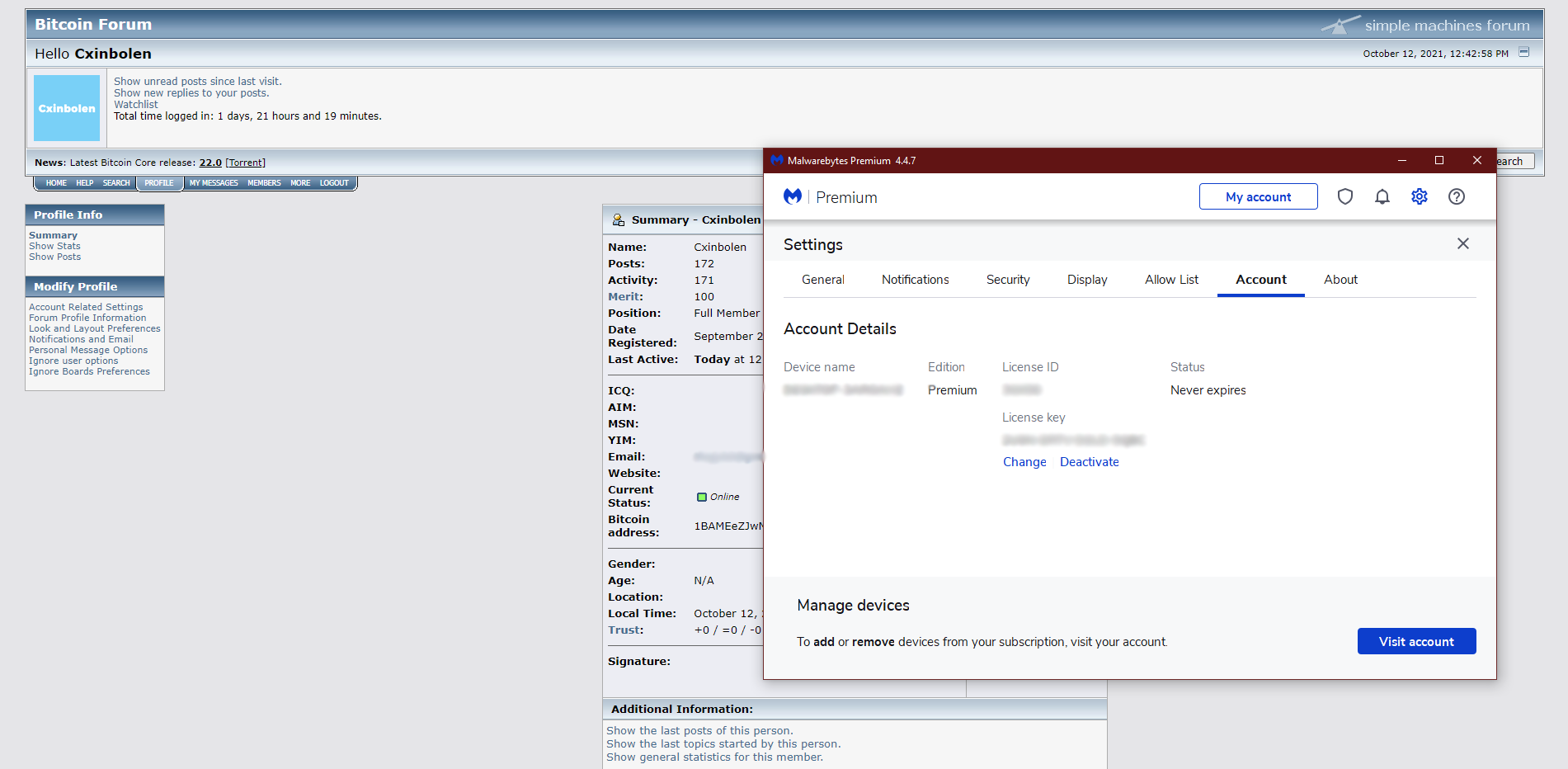Click the Cxinbolen avatar image

click(67, 108)
